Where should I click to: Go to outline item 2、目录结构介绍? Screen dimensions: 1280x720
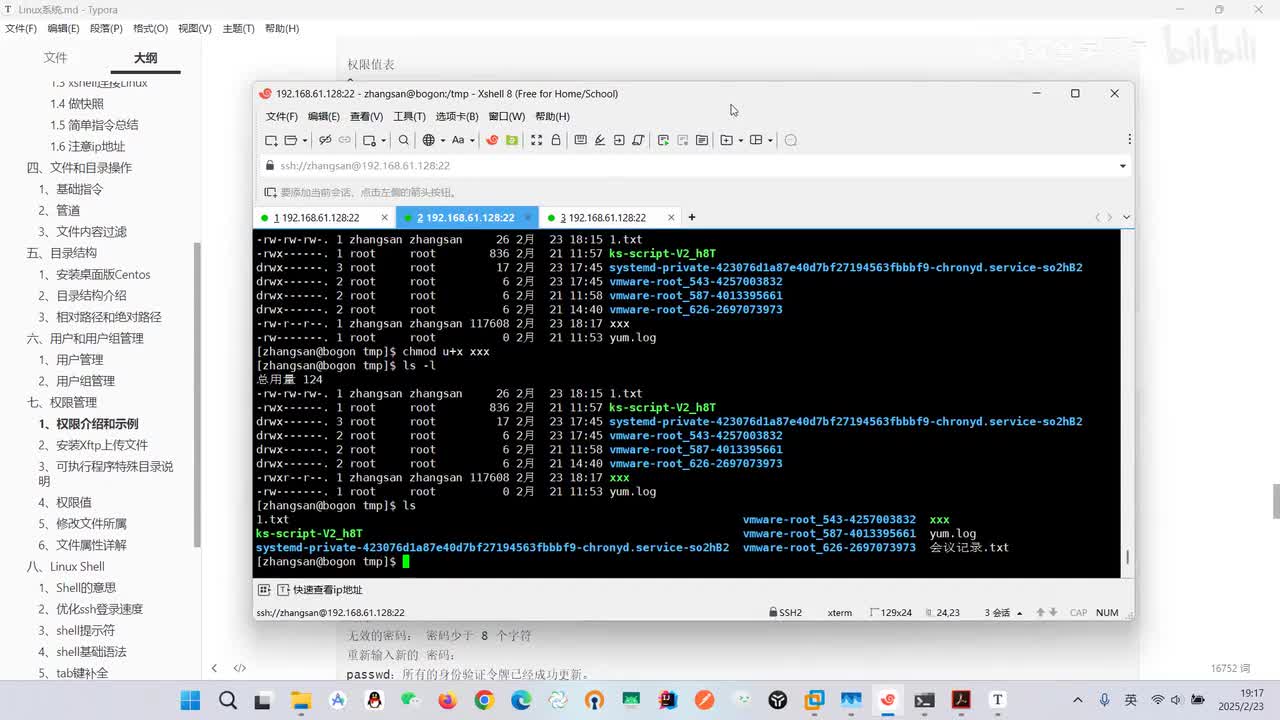pos(83,296)
